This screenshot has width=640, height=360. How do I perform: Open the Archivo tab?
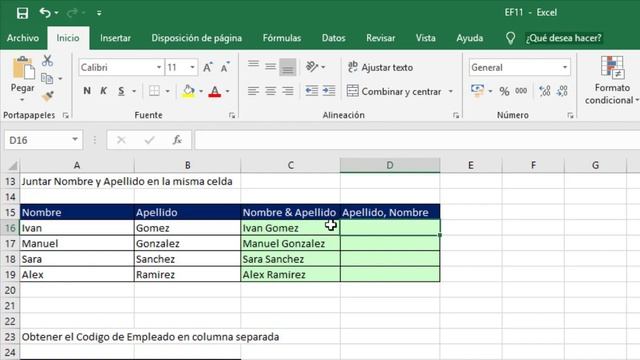coord(23,38)
